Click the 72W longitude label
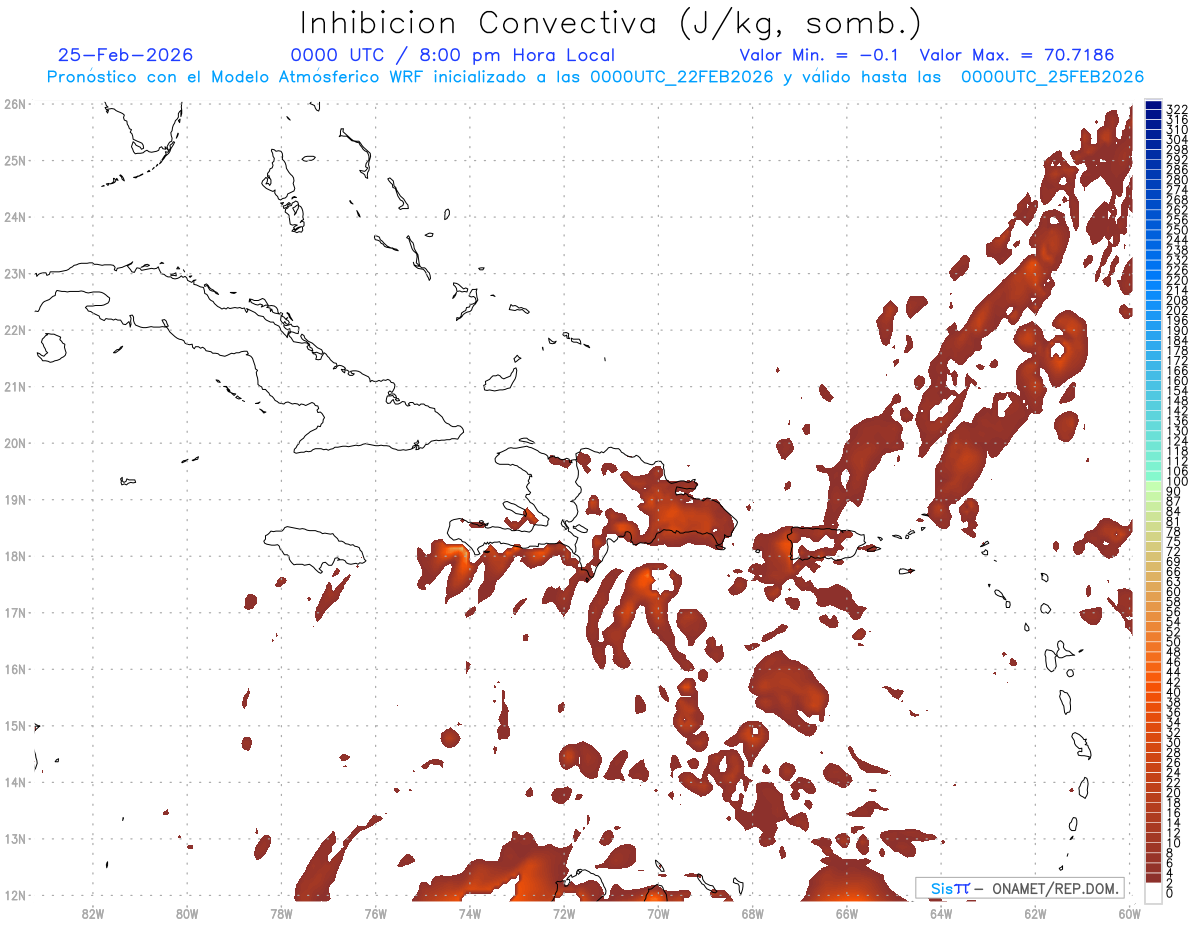1200x927 pixels. tap(564, 913)
